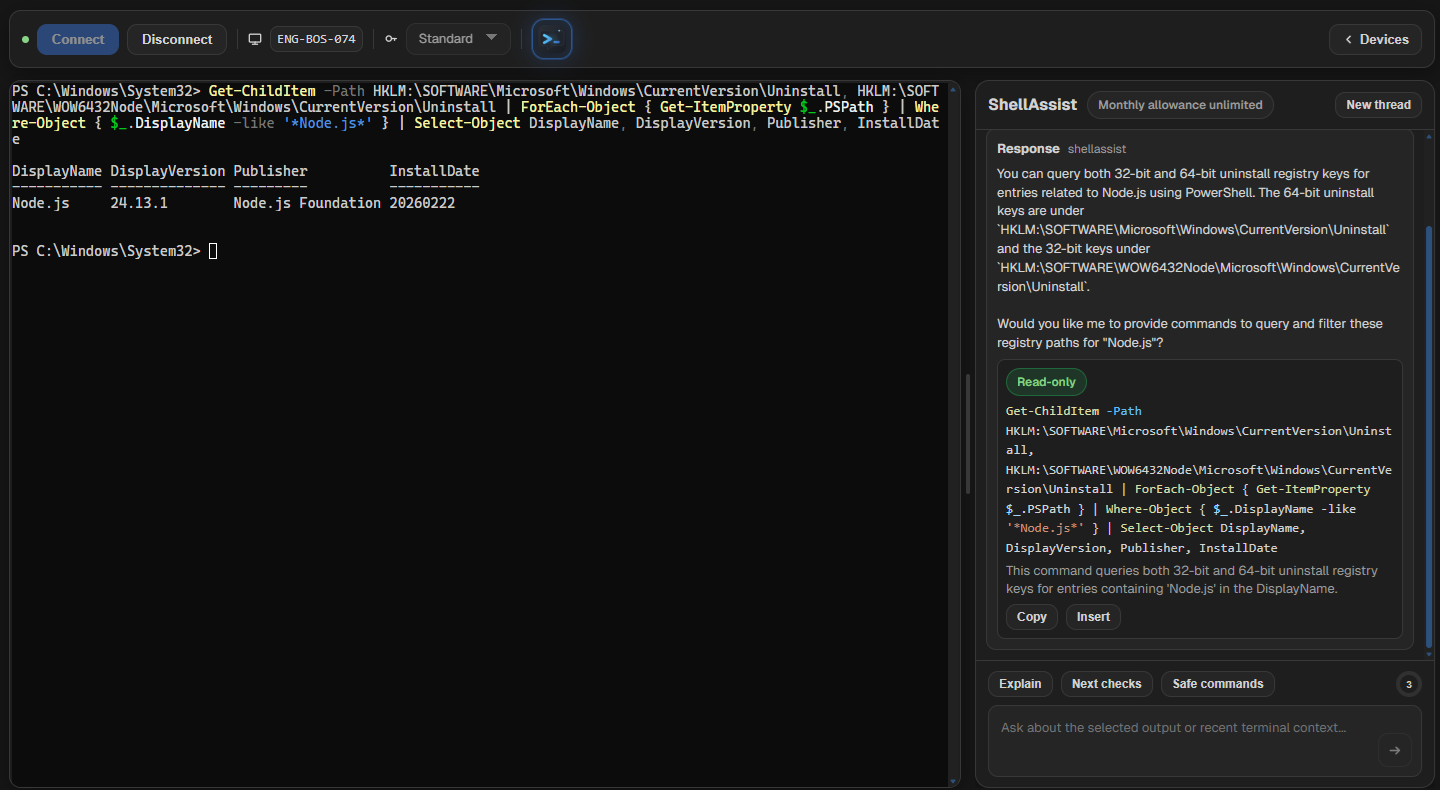This screenshot has width=1440, height=790.
Task: Click the ShellAssist panel title
Action: coord(1032,105)
